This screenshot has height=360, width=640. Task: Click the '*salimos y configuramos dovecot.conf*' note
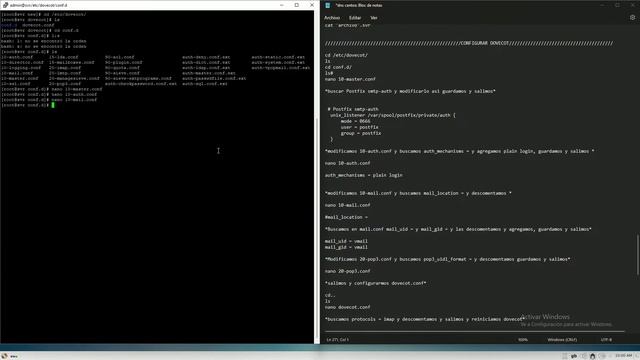point(376,283)
